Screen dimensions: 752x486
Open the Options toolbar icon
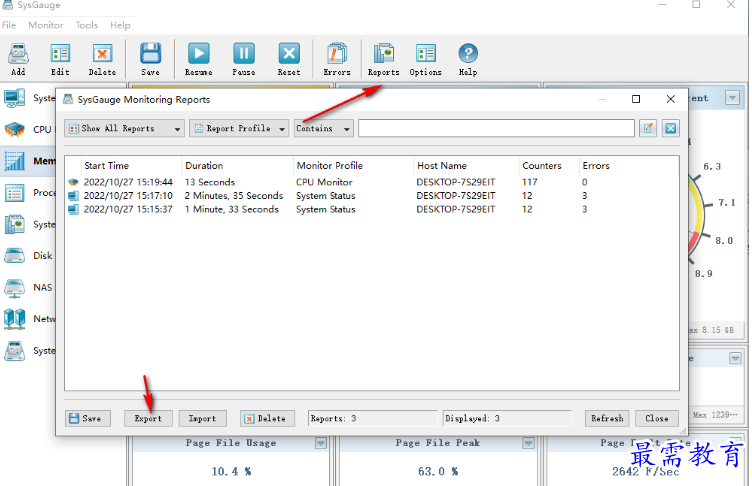pyautogui.click(x=425, y=54)
